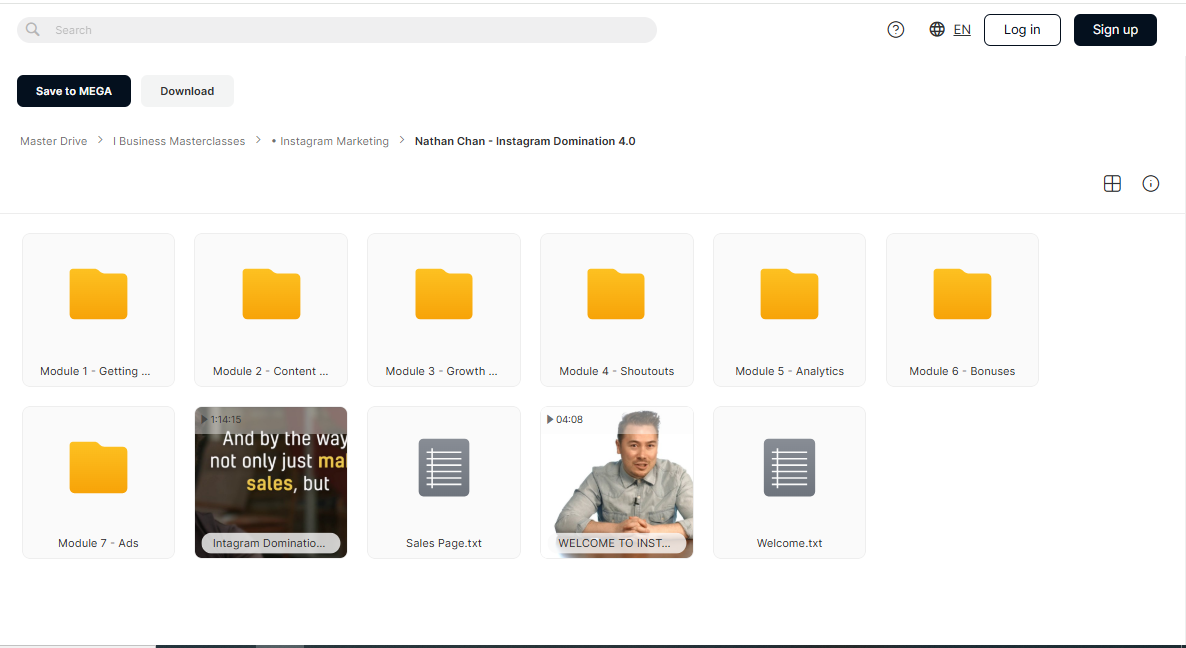The width and height of the screenshot is (1186, 648).
Task: Click the Module 6 - Bonuses label
Action: click(962, 371)
